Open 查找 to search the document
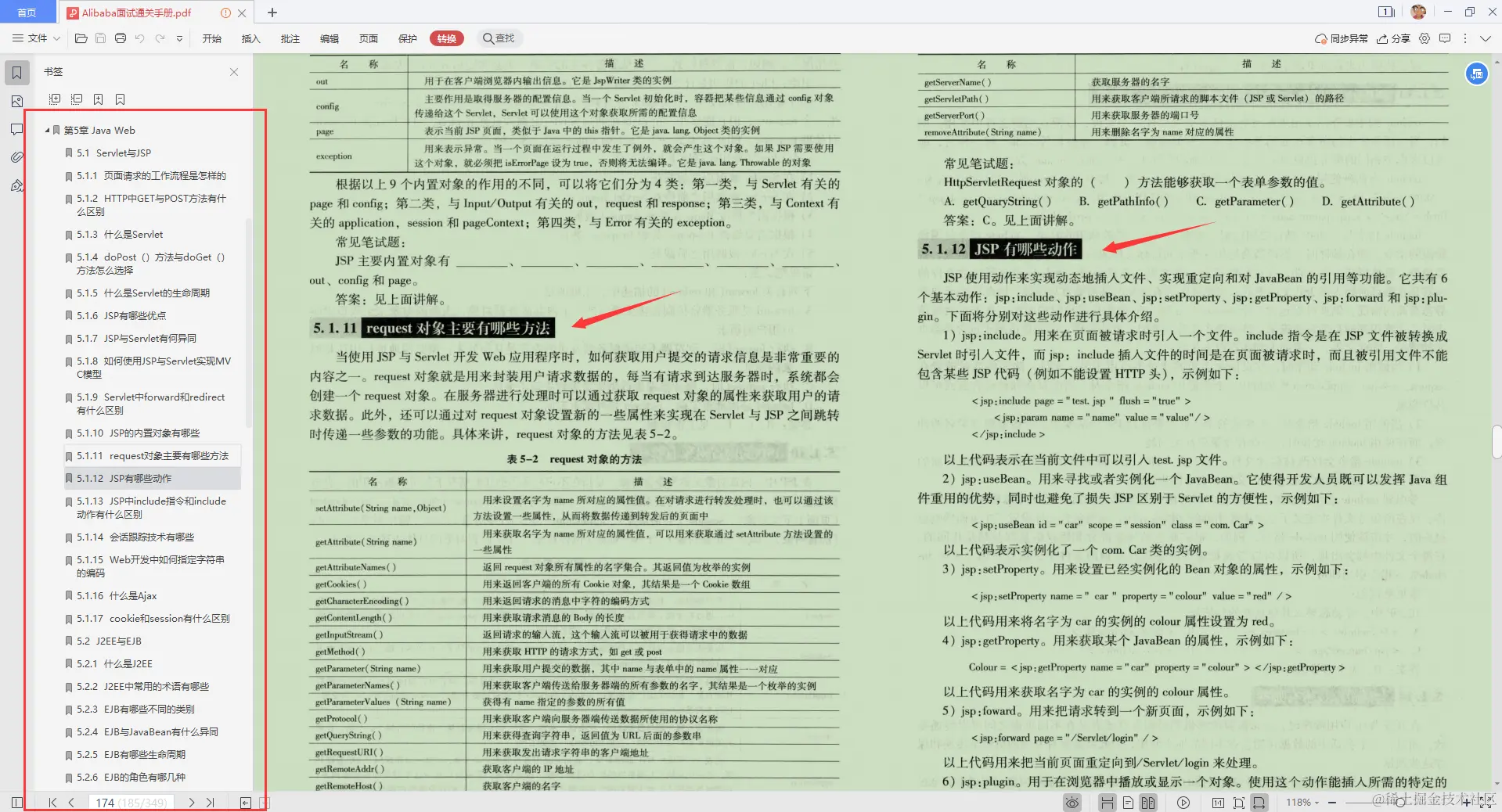 click(499, 38)
